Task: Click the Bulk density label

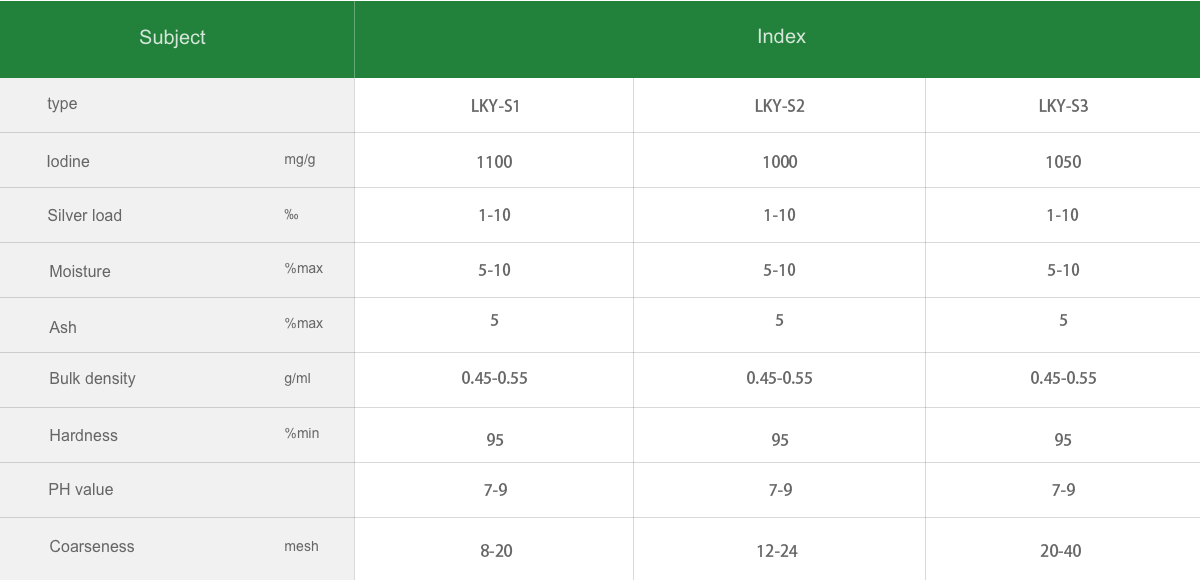Action: tap(92, 379)
